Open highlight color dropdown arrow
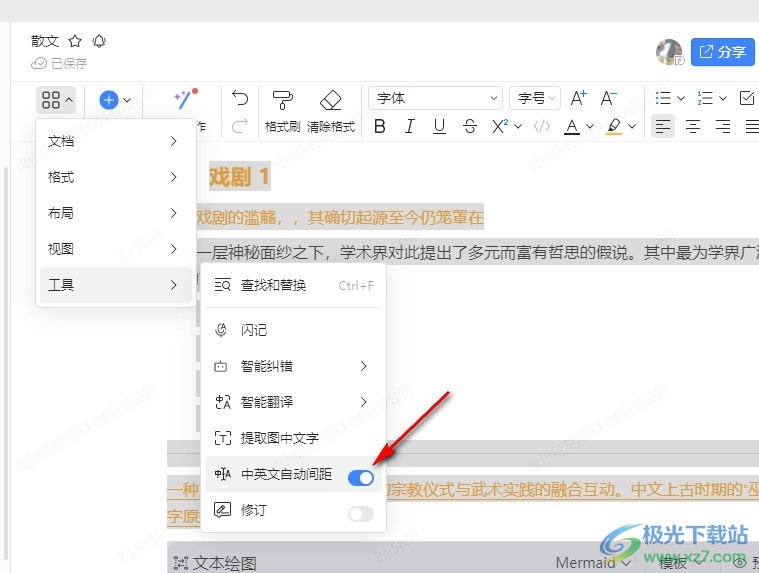The height and width of the screenshot is (573, 759). coord(632,127)
